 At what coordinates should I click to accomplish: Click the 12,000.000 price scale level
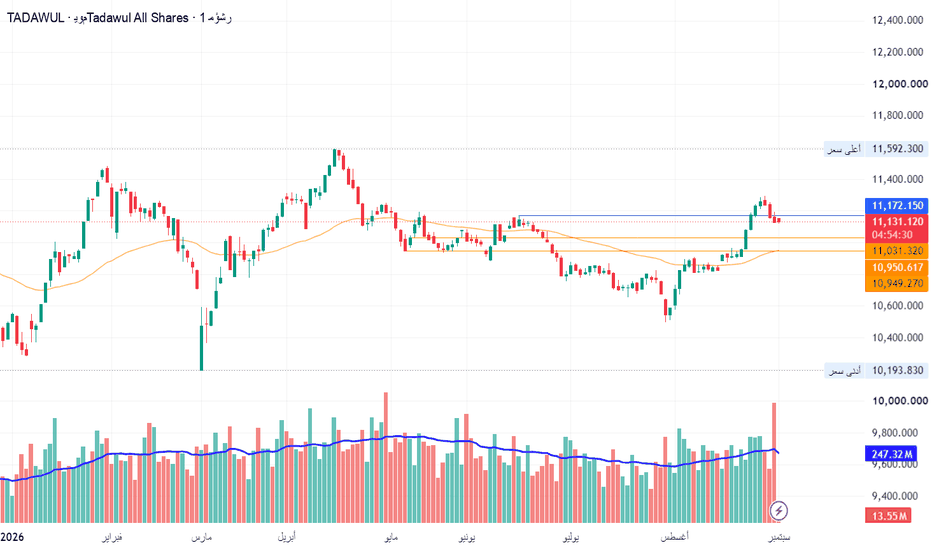coord(899,84)
